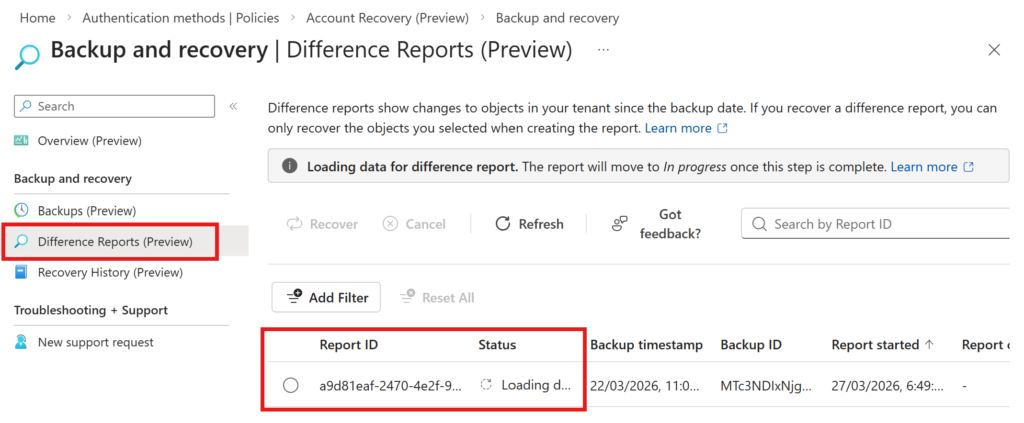The width and height of the screenshot is (1024, 423).
Task: Collapse the sidebar with double-chevron
Action: 233,106
